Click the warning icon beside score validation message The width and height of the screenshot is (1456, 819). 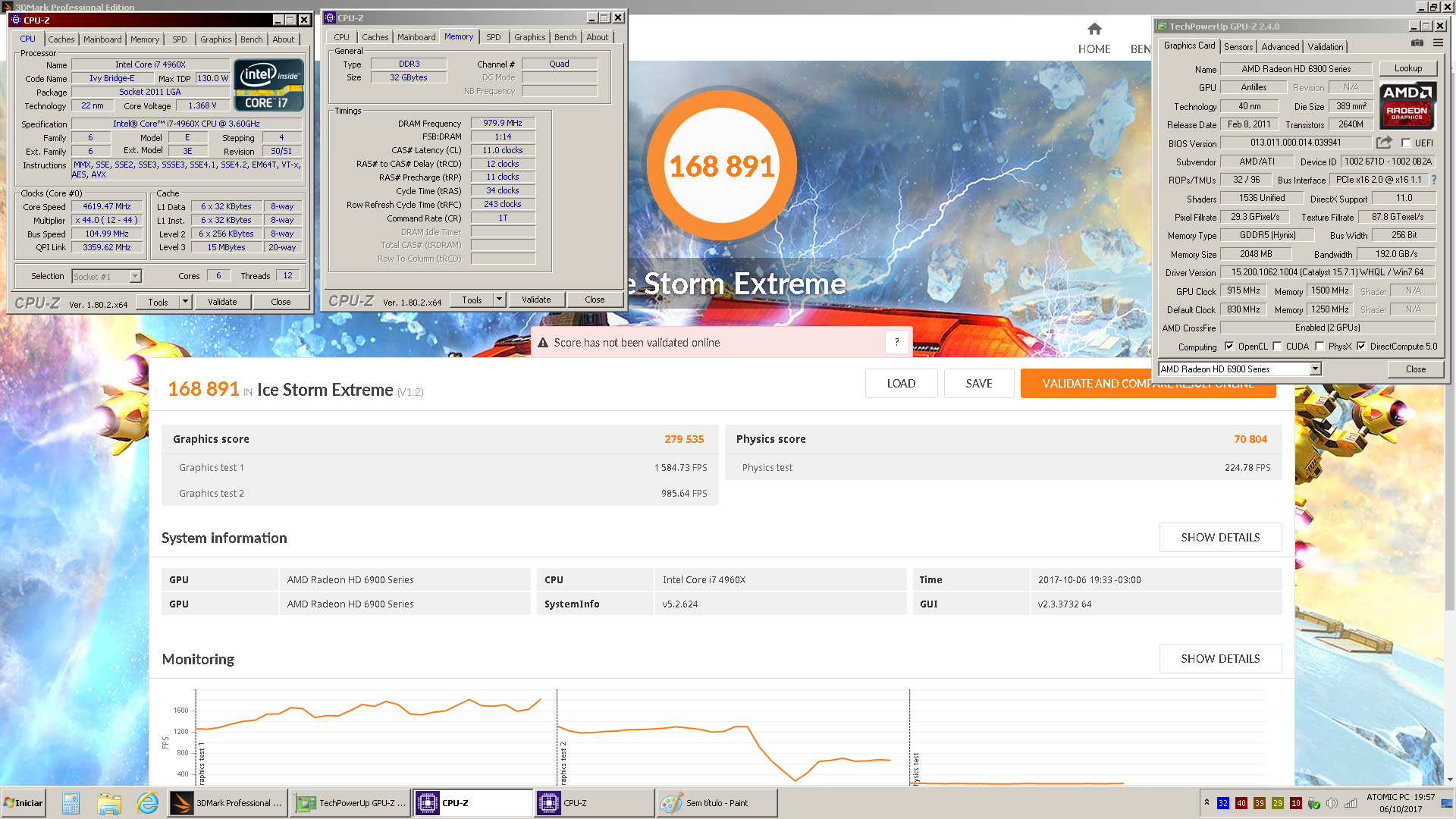click(x=543, y=343)
